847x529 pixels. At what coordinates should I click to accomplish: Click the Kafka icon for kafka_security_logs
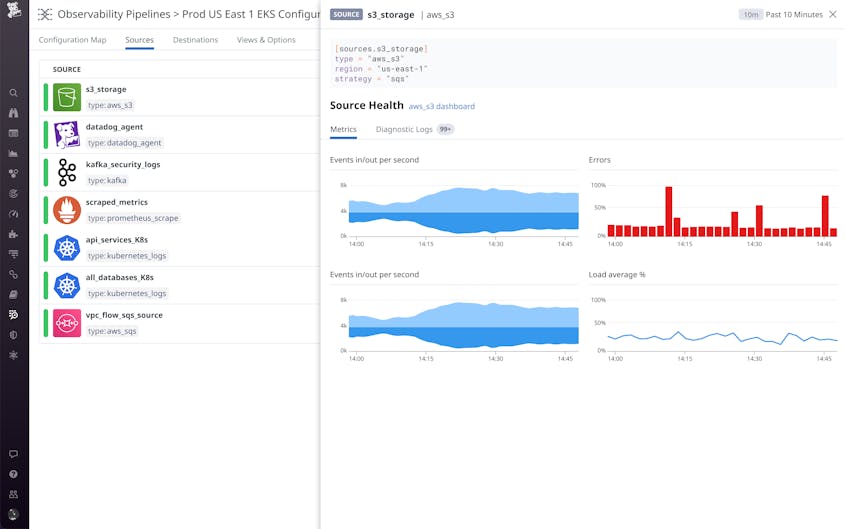pyautogui.click(x=67, y=172)
